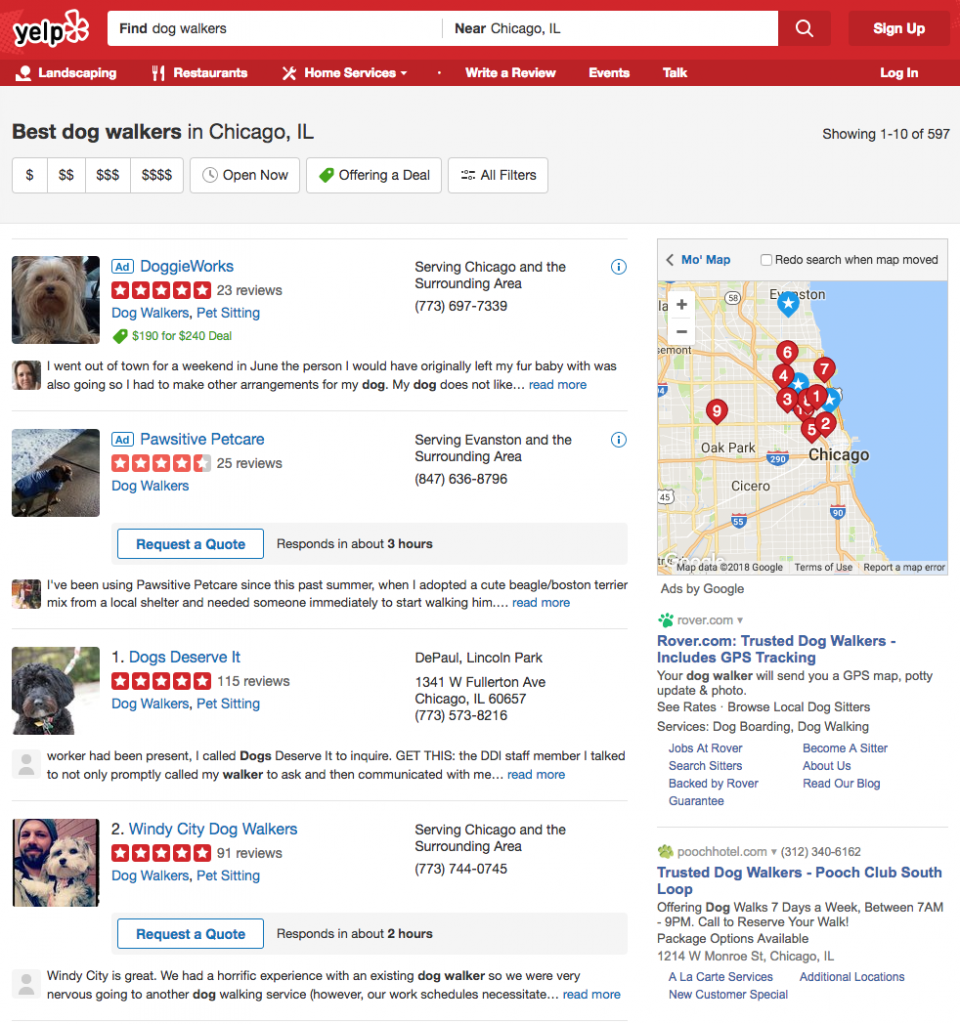Toggle the $$$ price filter
Image resolution: width=960 pixels, height=1024 pixels.
[x=108, y=175]
